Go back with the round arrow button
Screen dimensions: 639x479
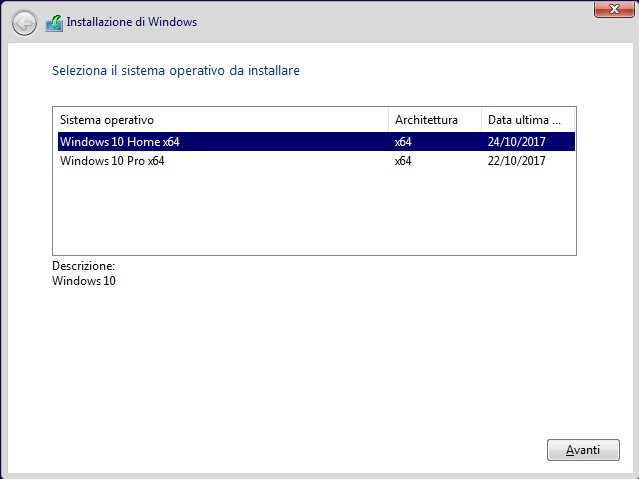pyautogui.click(x=24, y=23)
